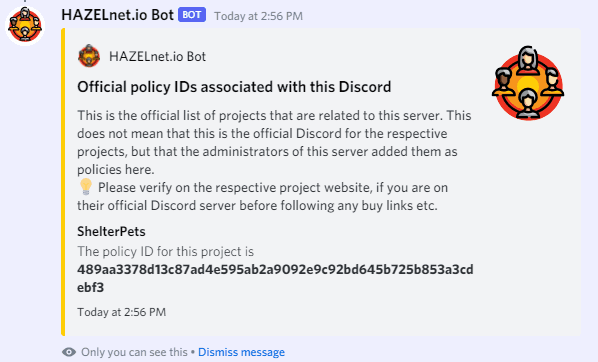Click the HAZELnet.io Bot message avatar
Screen dimensions: 598x362
(25, 26)
